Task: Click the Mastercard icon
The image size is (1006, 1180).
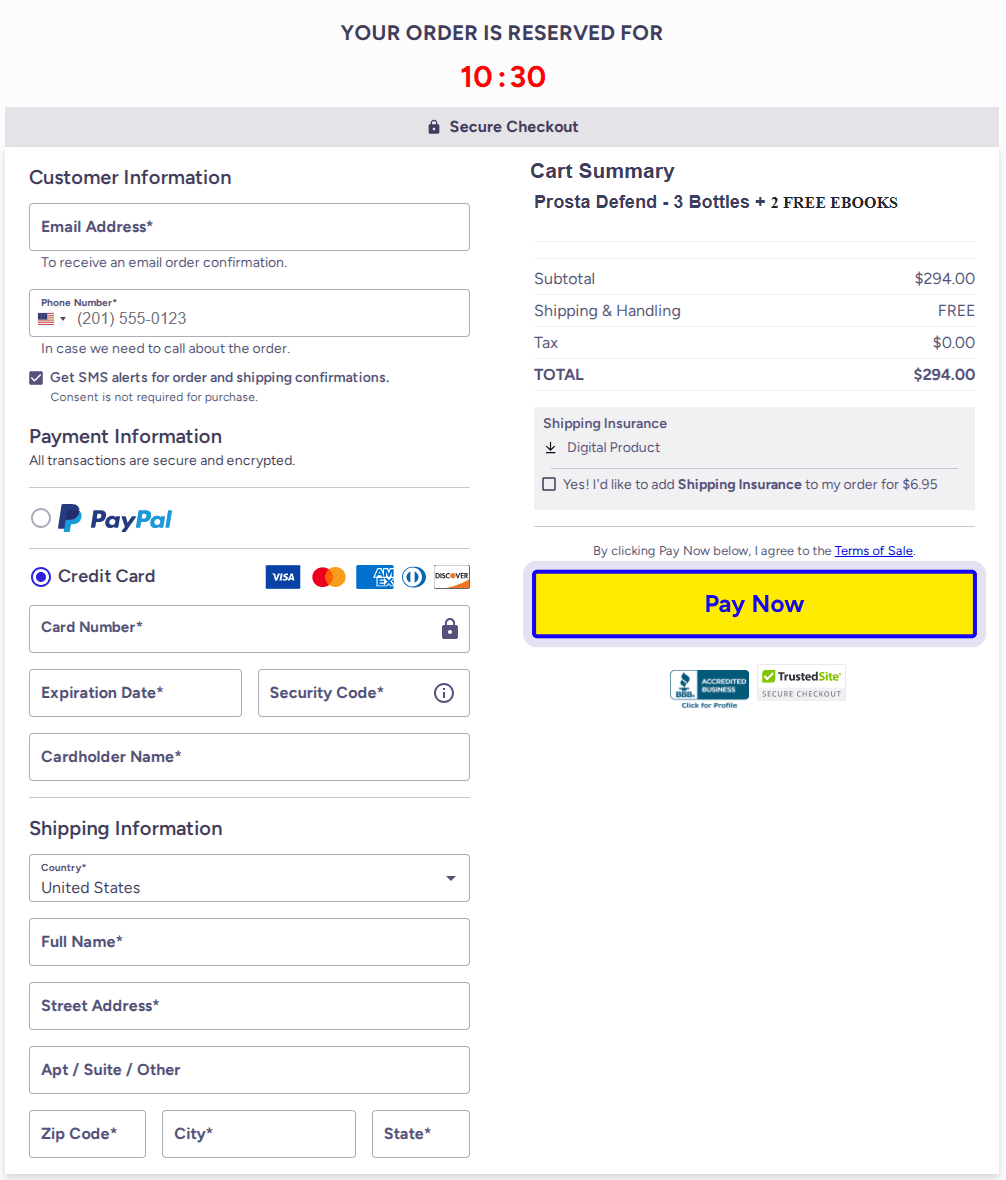Action: tap(328, 577)
